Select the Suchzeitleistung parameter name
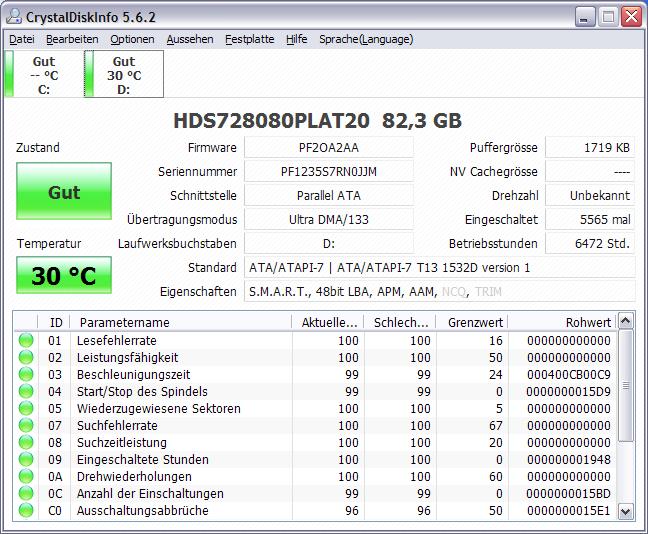Viewport: 648px width, 534px height. coord(122,442)
